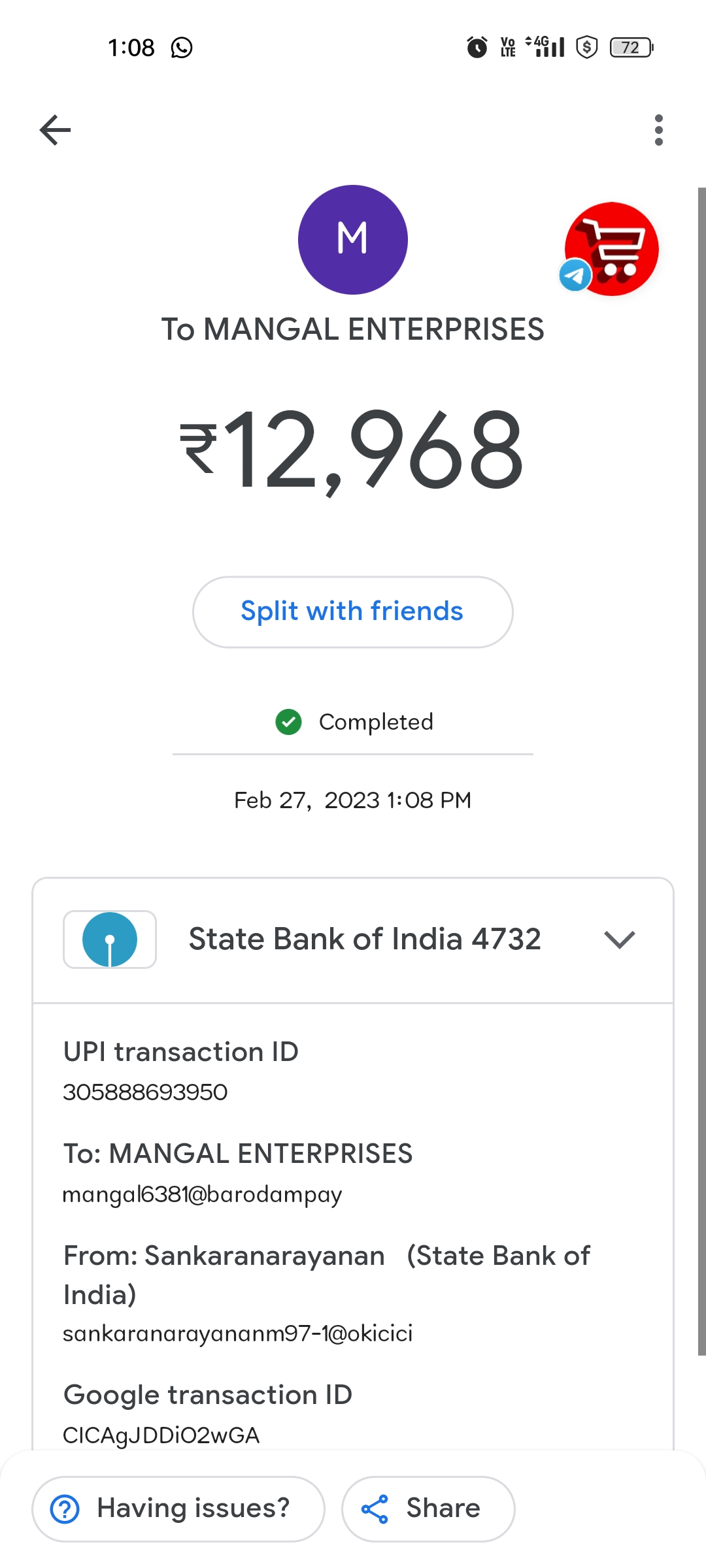Tap the WhatsApp status bar notification icon

tap(182, 48)
